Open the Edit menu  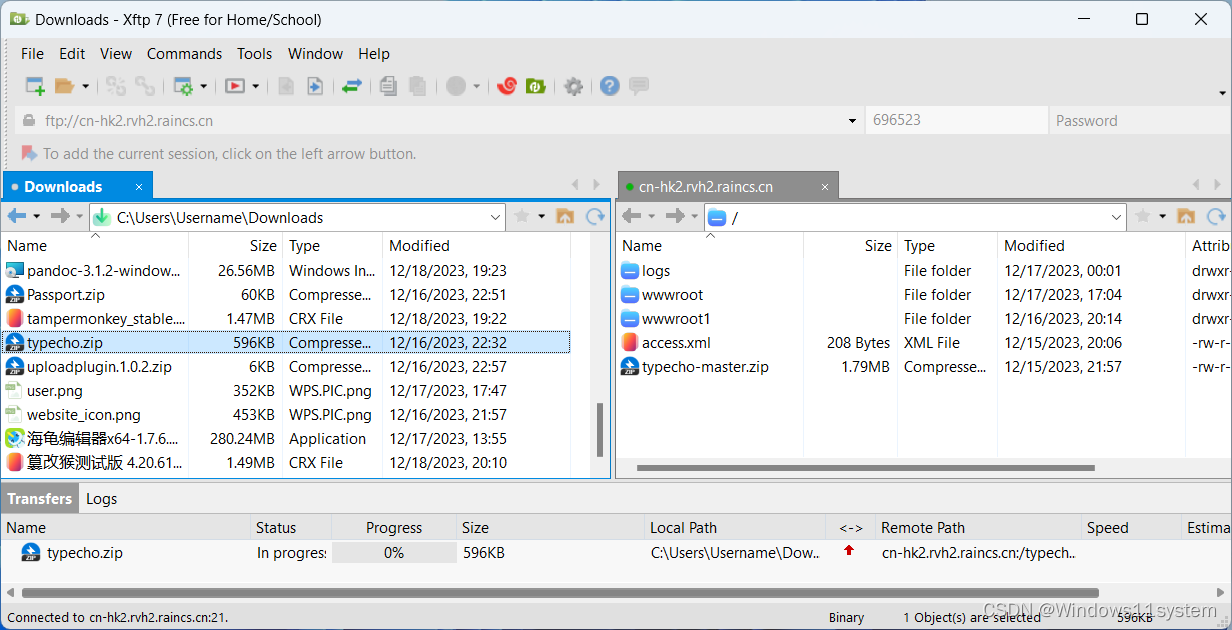click(72, 54)
